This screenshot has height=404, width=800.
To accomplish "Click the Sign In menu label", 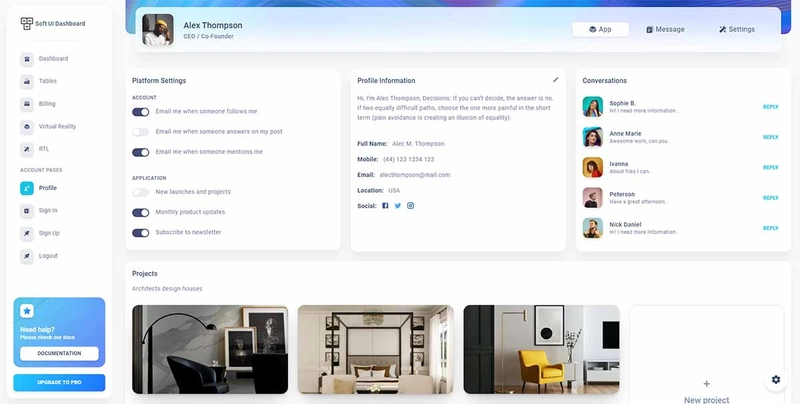I will pyautogui.click(x=48, y=211).
